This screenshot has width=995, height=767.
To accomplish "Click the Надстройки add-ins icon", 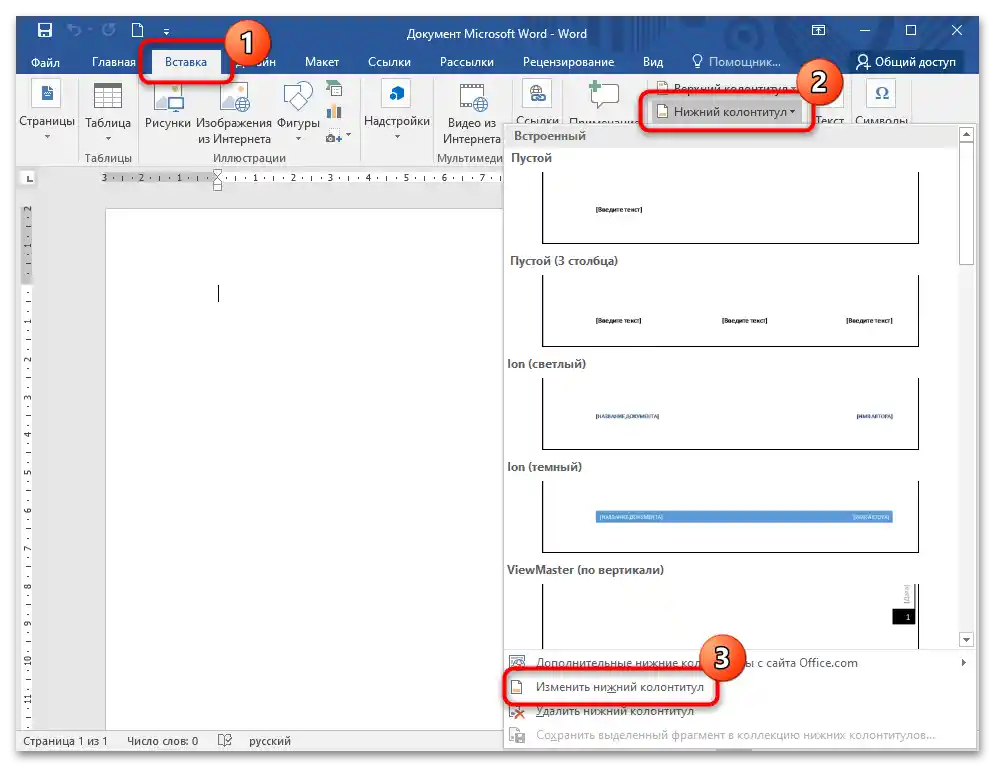I will point(397,94).
